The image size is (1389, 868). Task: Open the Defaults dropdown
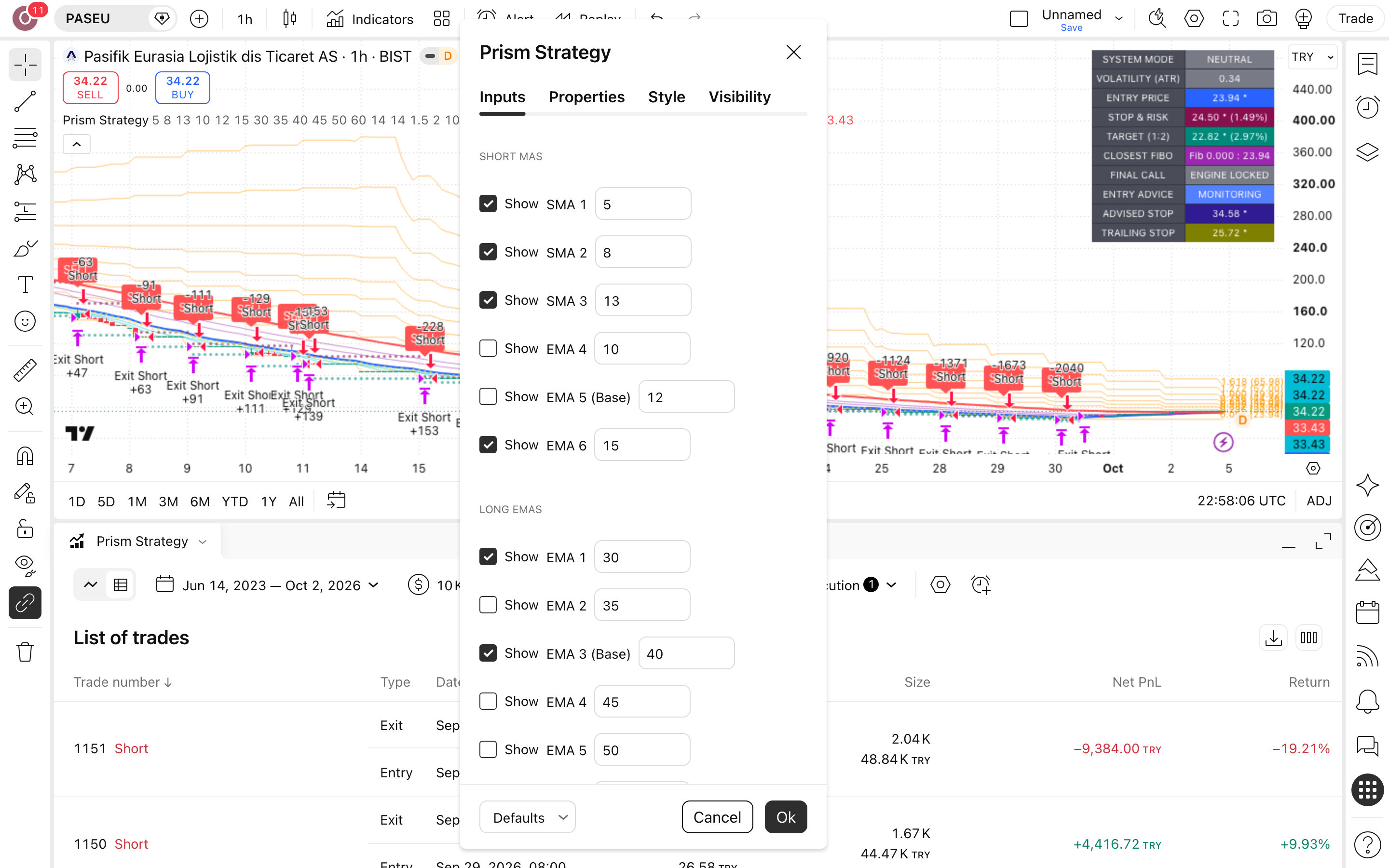527,817
